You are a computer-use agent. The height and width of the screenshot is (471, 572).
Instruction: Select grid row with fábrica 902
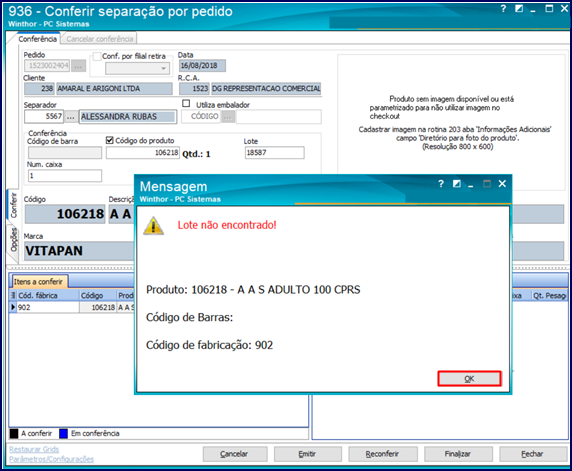coord(48,307)
